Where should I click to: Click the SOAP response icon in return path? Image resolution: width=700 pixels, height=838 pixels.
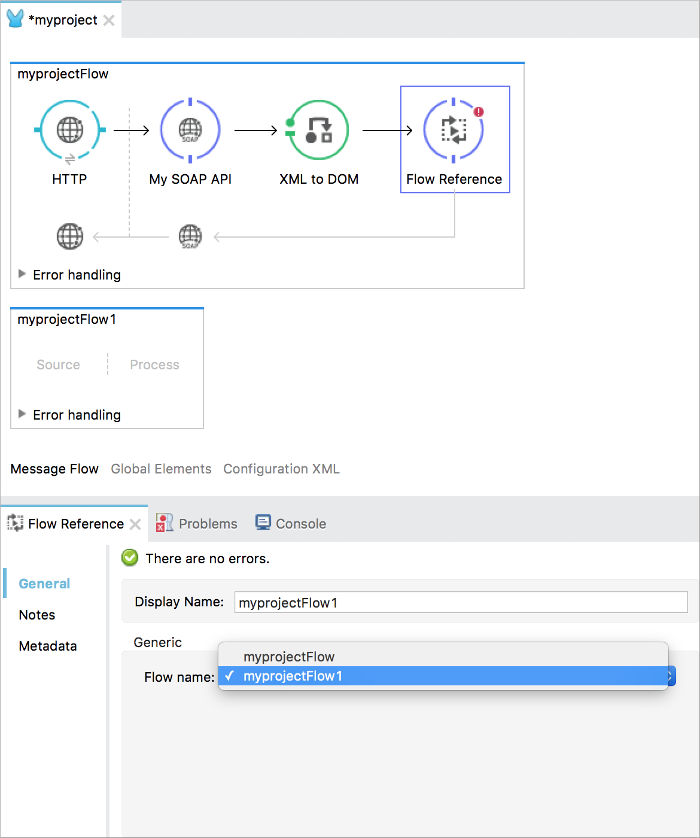click(x=190, y=237)
